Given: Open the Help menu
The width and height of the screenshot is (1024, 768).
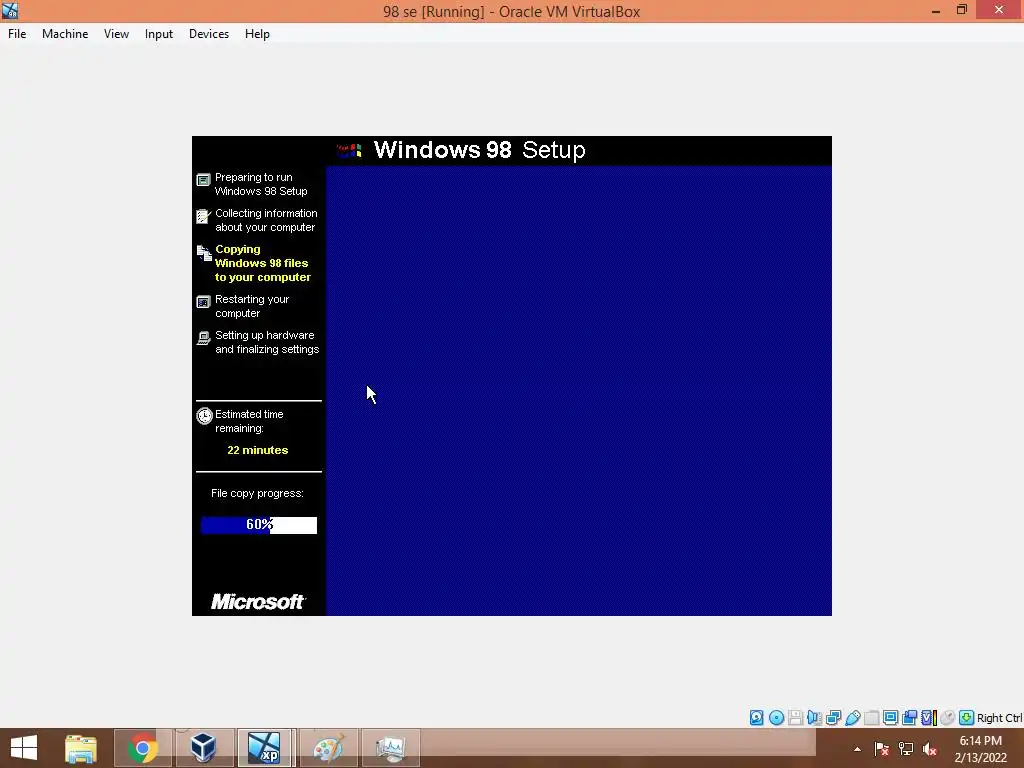Looking at the screenshot, I should tap(257, 34).
